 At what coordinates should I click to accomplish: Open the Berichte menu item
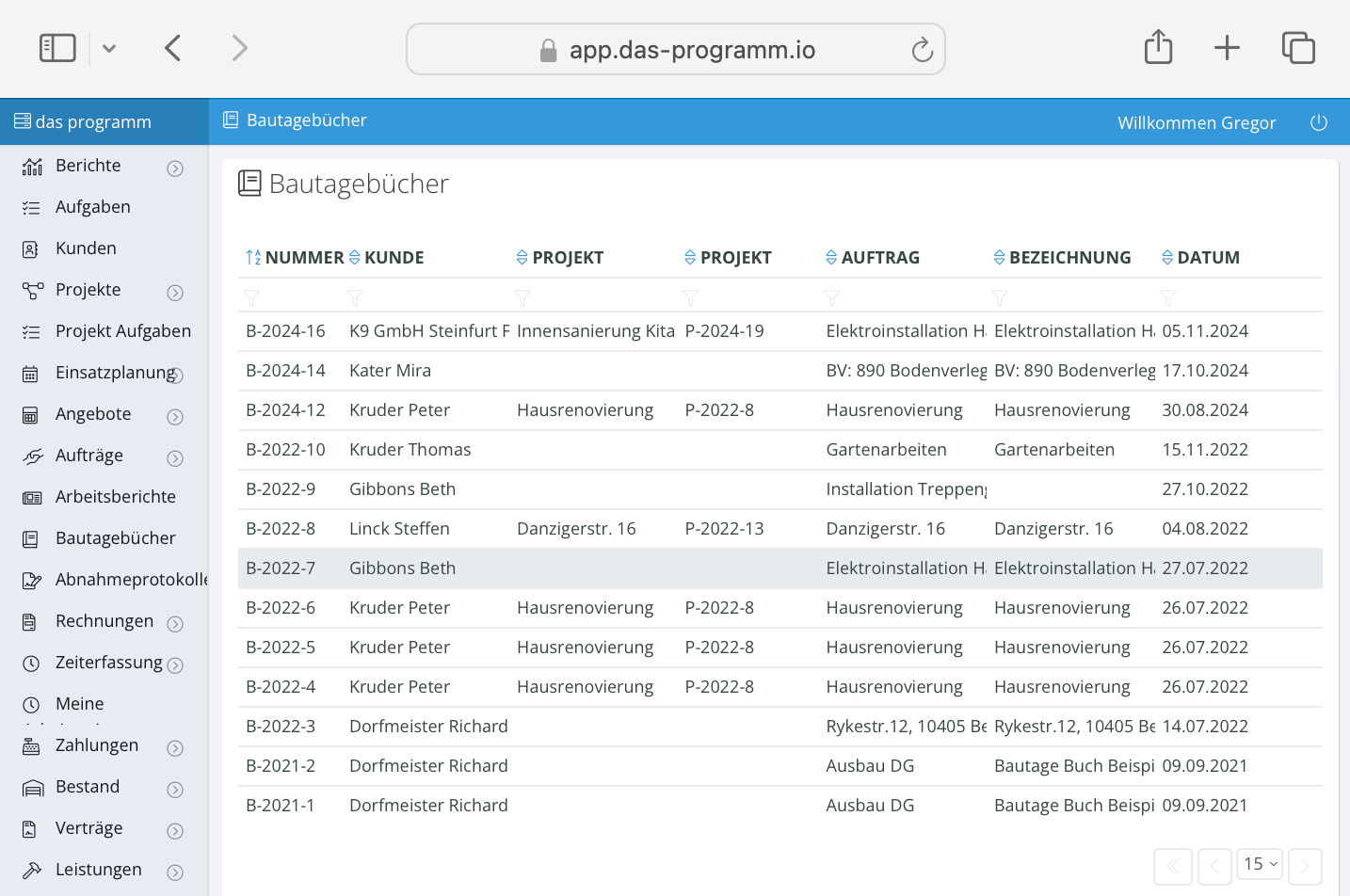(88, 166)
